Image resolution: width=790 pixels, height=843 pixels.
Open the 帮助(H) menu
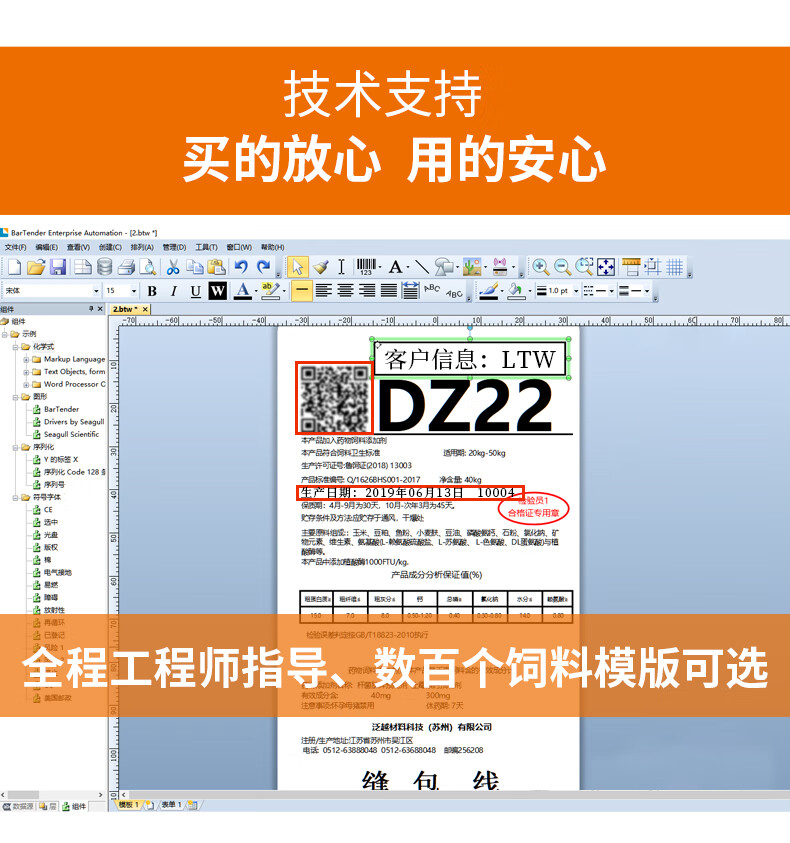pyautogui.click(x=273, y=247)
